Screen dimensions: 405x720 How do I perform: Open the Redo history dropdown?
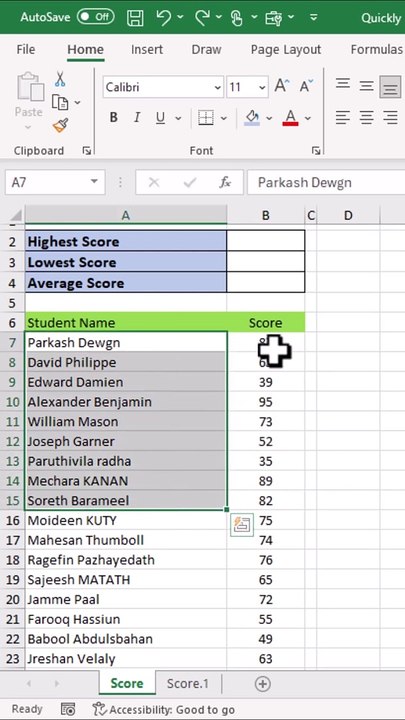[x=219, y=17]
